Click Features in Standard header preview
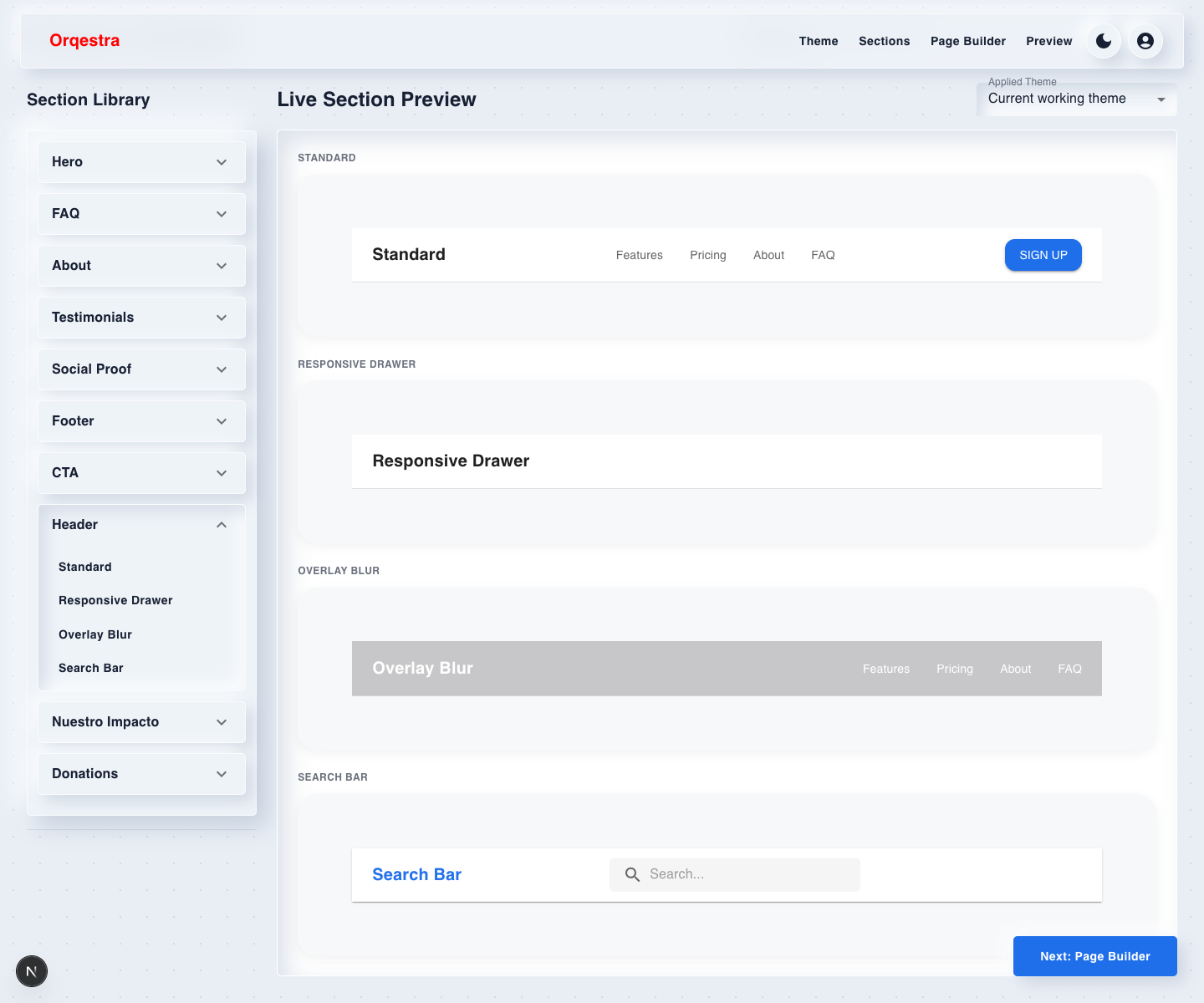This screenshot has height=1003, width=1204. (x=640, y=255)
